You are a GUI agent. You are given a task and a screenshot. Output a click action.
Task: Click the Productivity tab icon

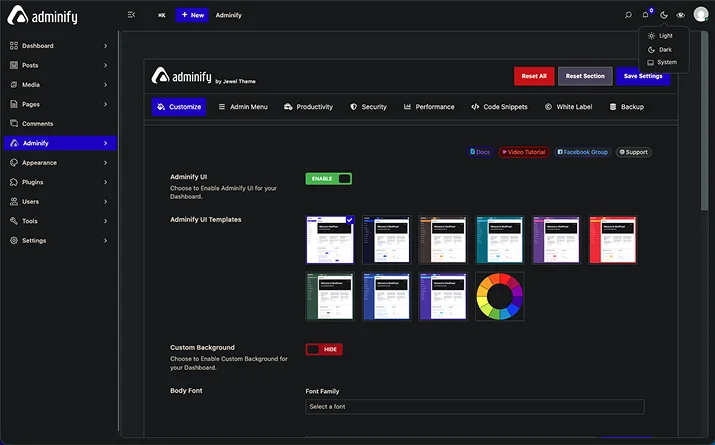[288, 107]
